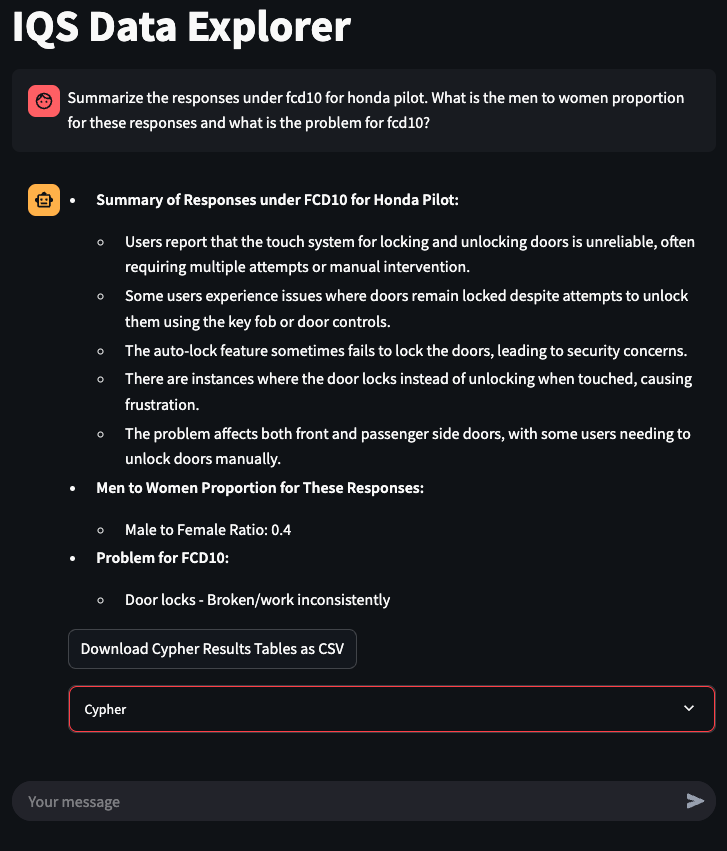Click the IQS Data Explorer title

[182, 28]
